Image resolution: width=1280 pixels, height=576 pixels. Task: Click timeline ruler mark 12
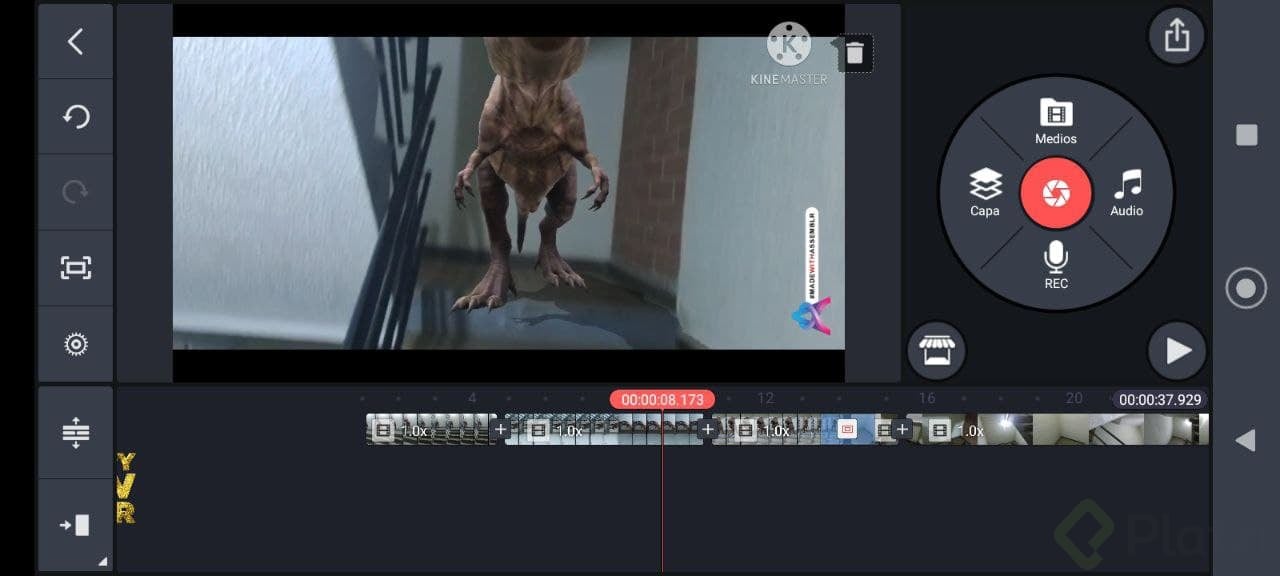pos(765,398)
